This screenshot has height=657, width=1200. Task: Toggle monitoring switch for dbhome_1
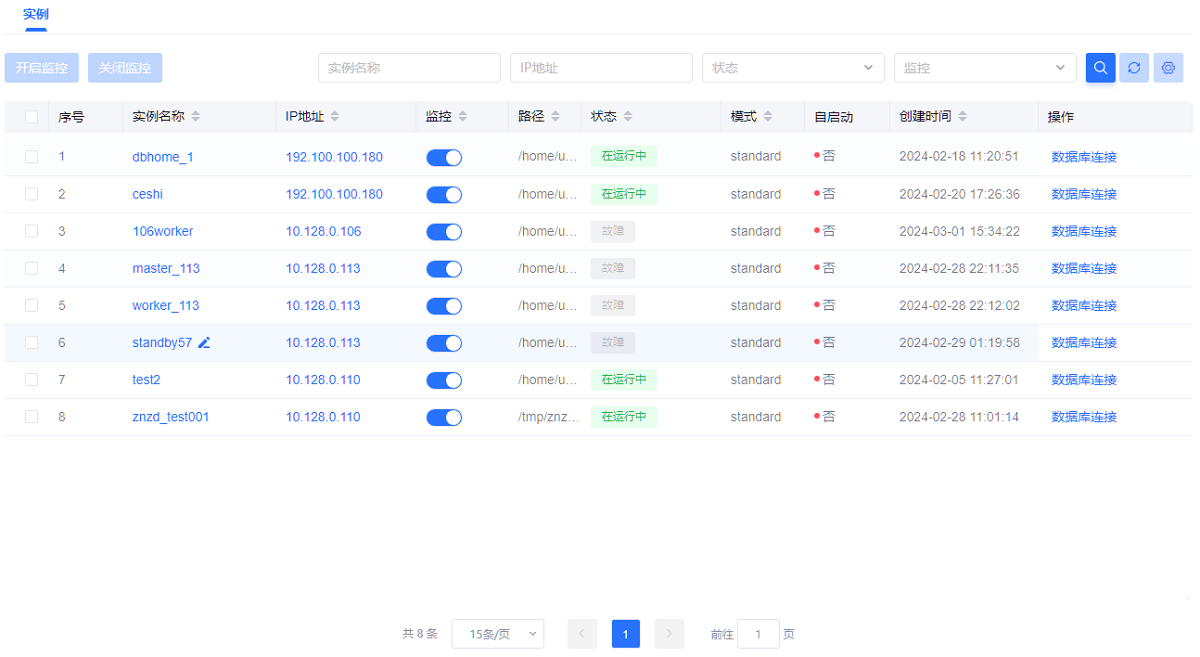point(444,157)
